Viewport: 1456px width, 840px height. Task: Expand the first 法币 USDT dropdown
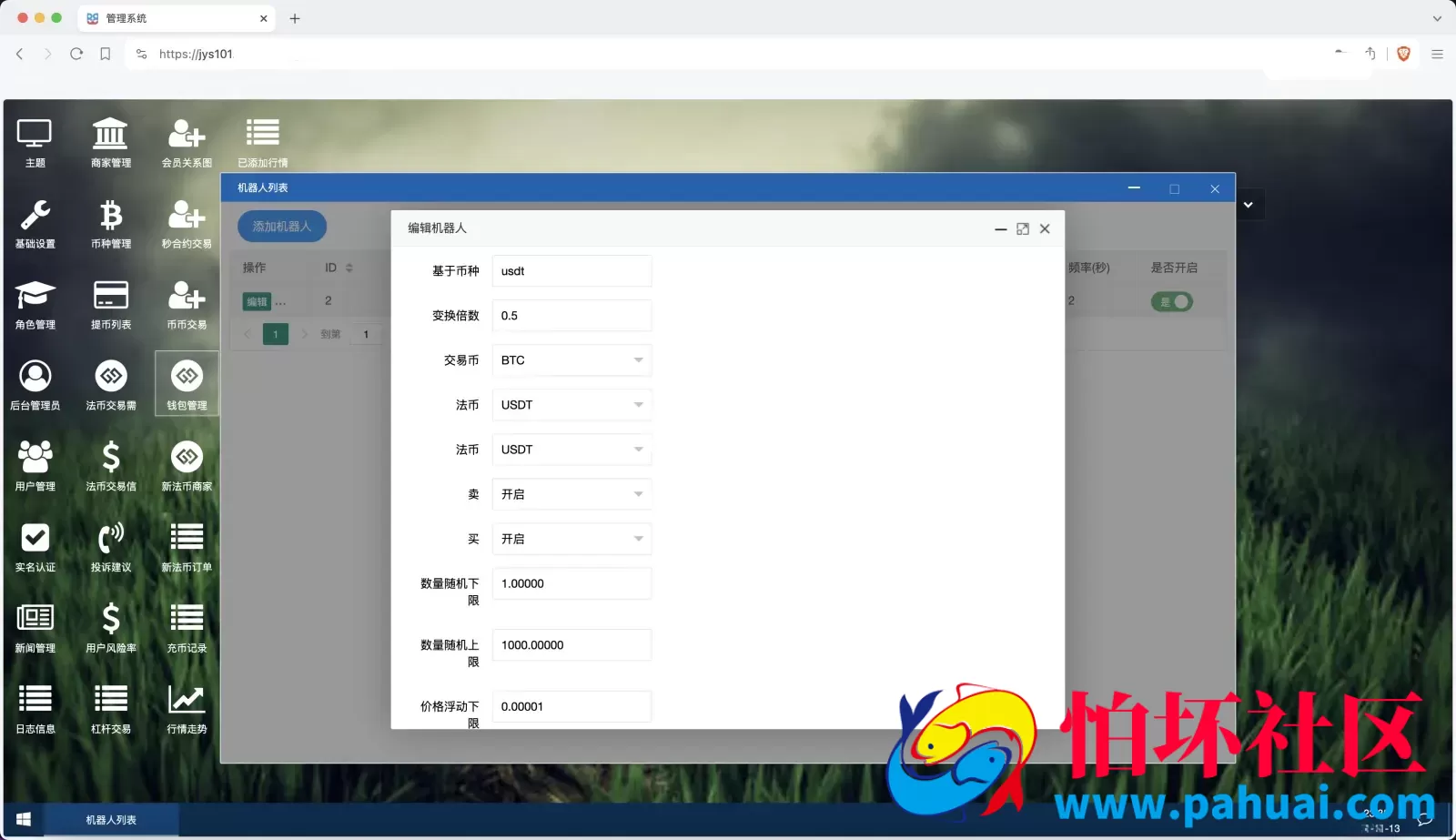tap(571, 405)
